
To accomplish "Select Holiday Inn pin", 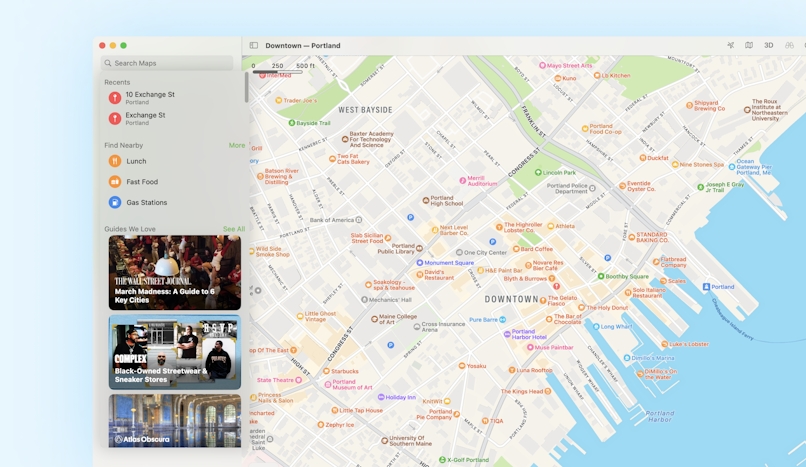I will click(x=381, y=397).
